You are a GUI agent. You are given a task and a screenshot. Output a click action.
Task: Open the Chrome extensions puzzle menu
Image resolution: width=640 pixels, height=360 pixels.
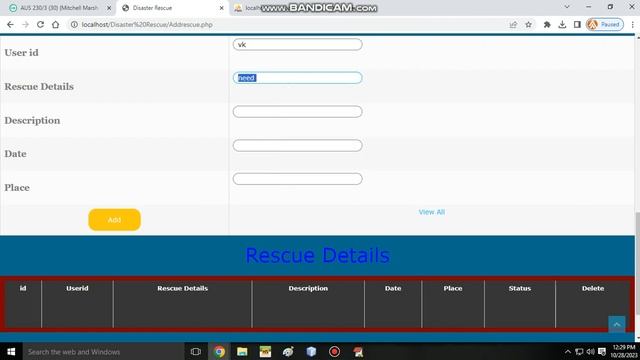pyautogui.click(x=547, y=24)
